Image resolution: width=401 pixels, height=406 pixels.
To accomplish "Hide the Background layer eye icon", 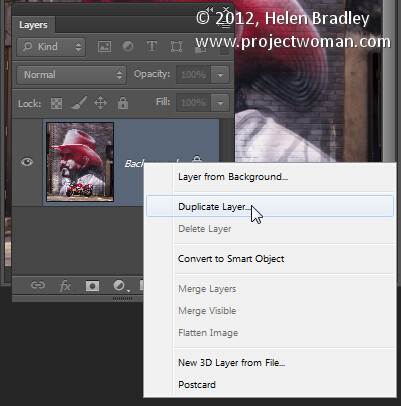I will 27,162.
